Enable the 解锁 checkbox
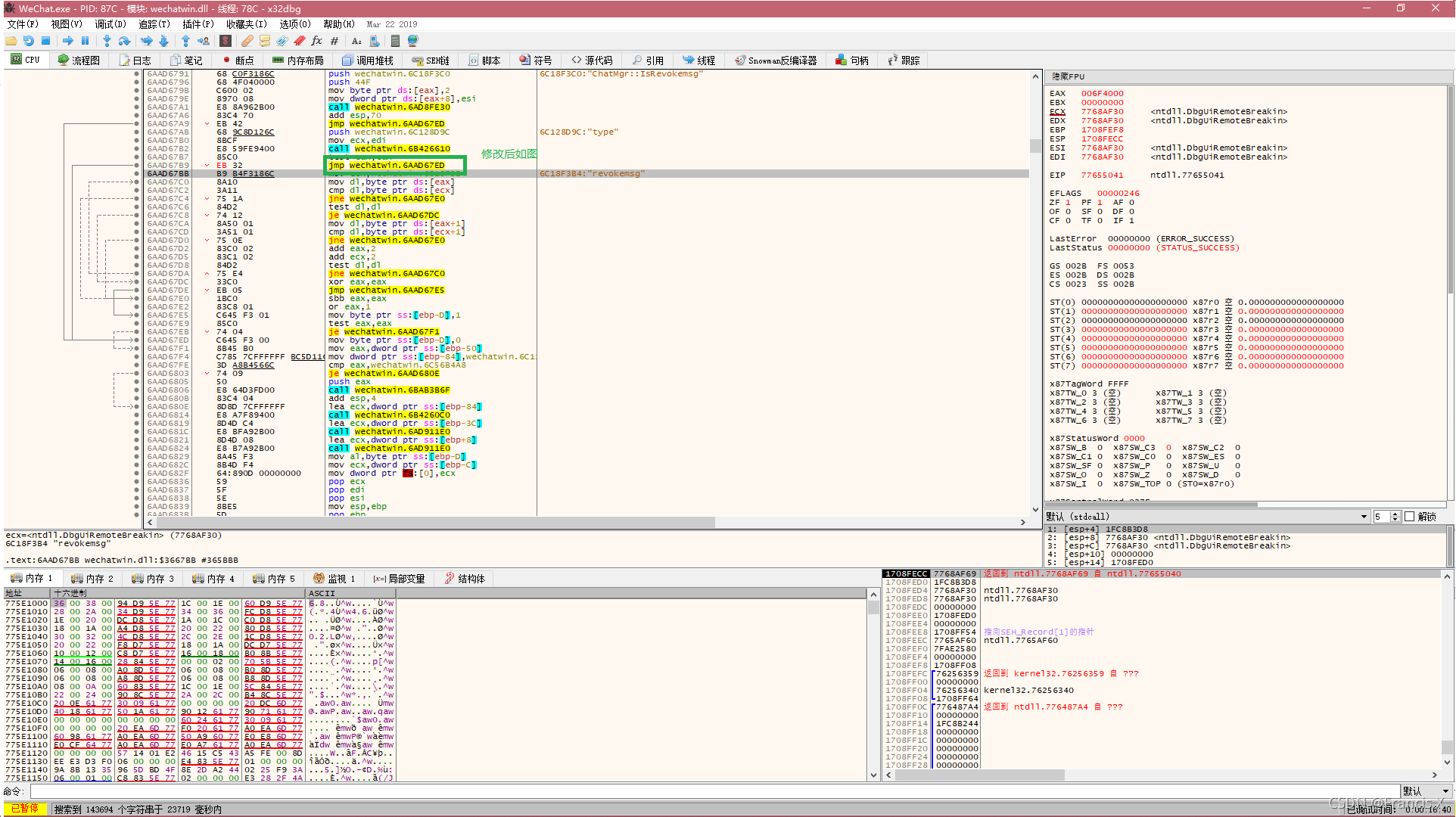Viewport: 1456px width, 817px height. [x=1409, y=517]
